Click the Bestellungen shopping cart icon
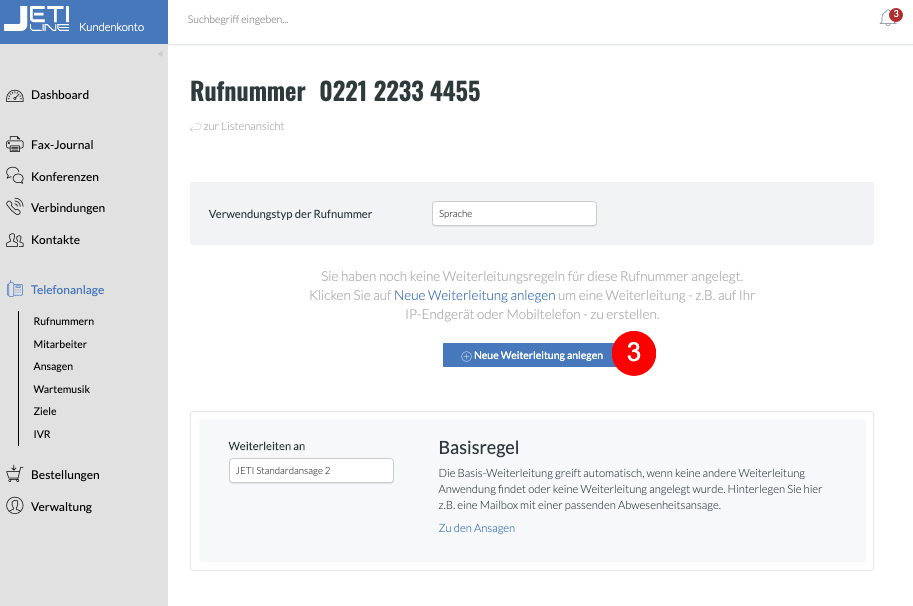The width and height of the screenshot is (913, 606). tap(14, 475)
